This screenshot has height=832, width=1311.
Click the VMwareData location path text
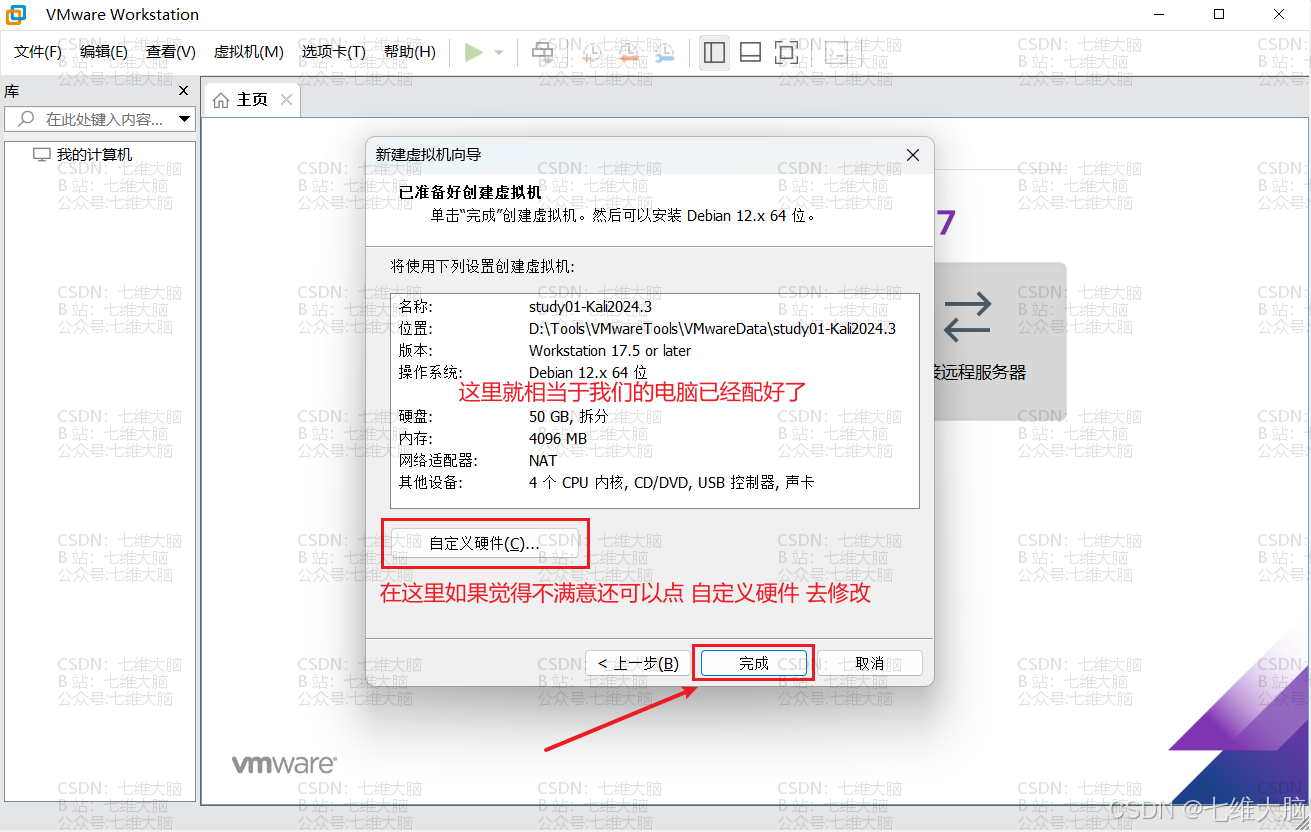[x=712, y=329]
